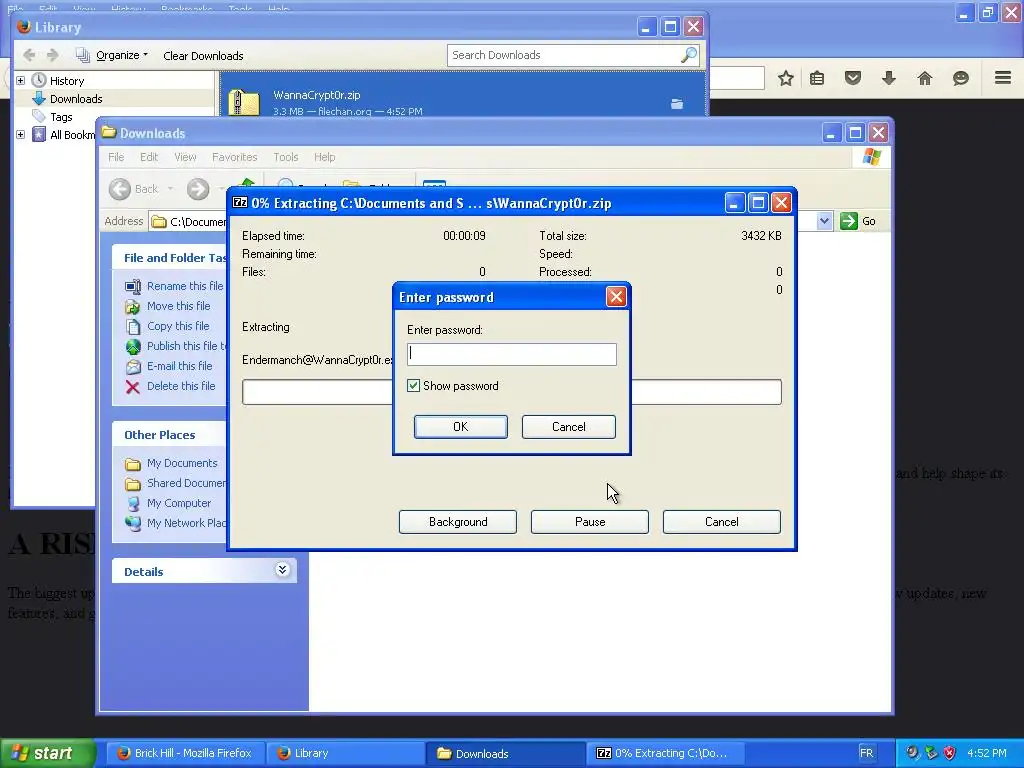
Task: Click the Windows flag logo in Explorer
Action: tap(871, 157)
